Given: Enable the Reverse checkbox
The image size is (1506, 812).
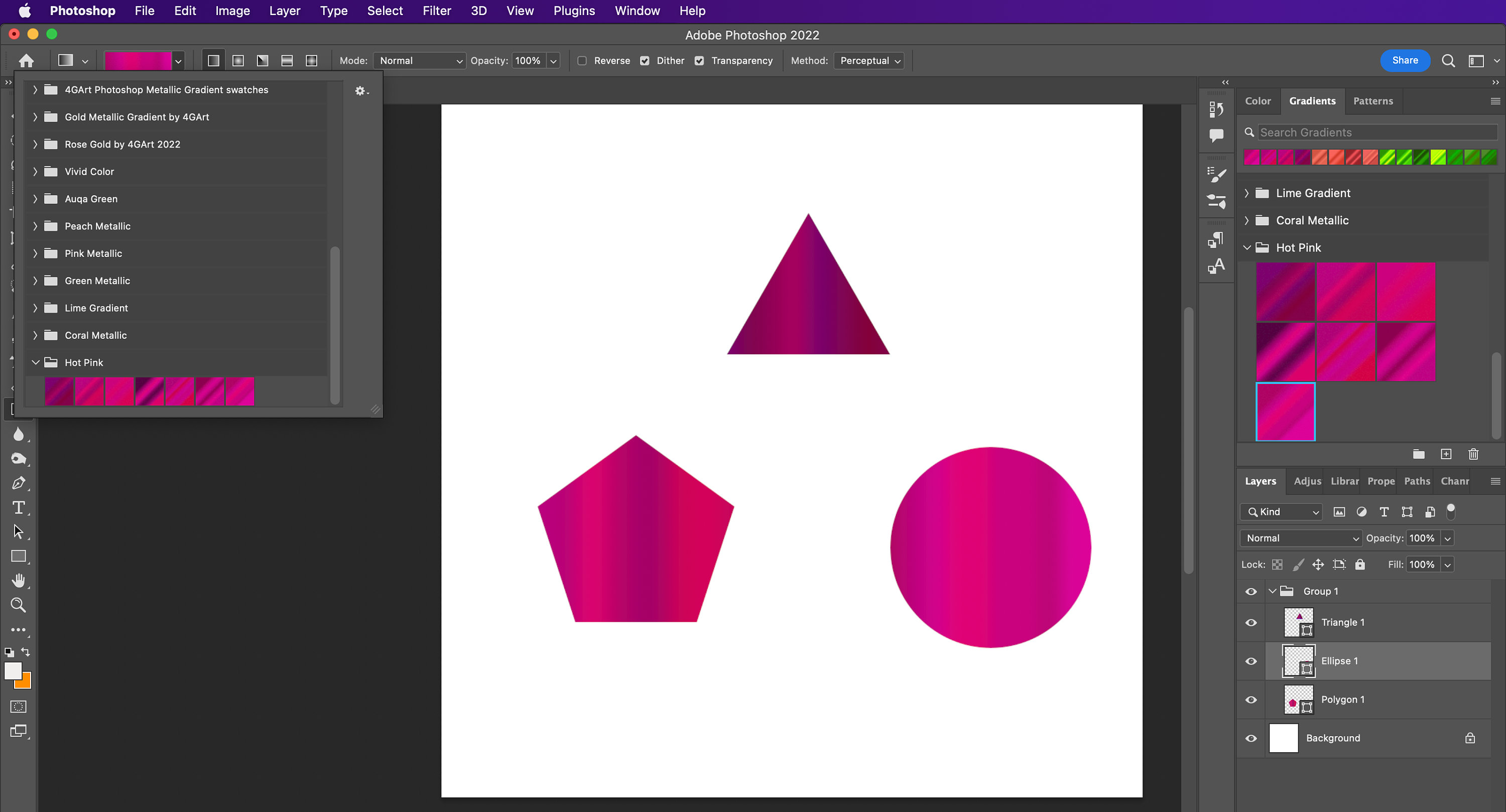Looking at the screenshot, I should [x=582, y=60].
